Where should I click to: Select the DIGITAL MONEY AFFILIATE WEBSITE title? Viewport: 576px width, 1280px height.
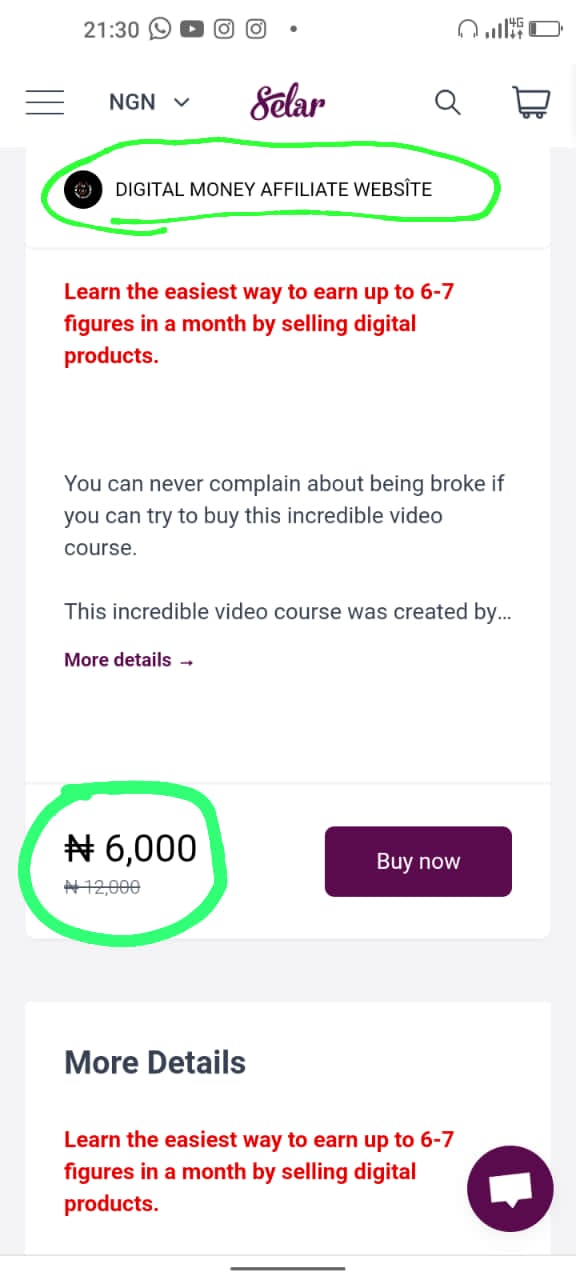click(273, 189)
